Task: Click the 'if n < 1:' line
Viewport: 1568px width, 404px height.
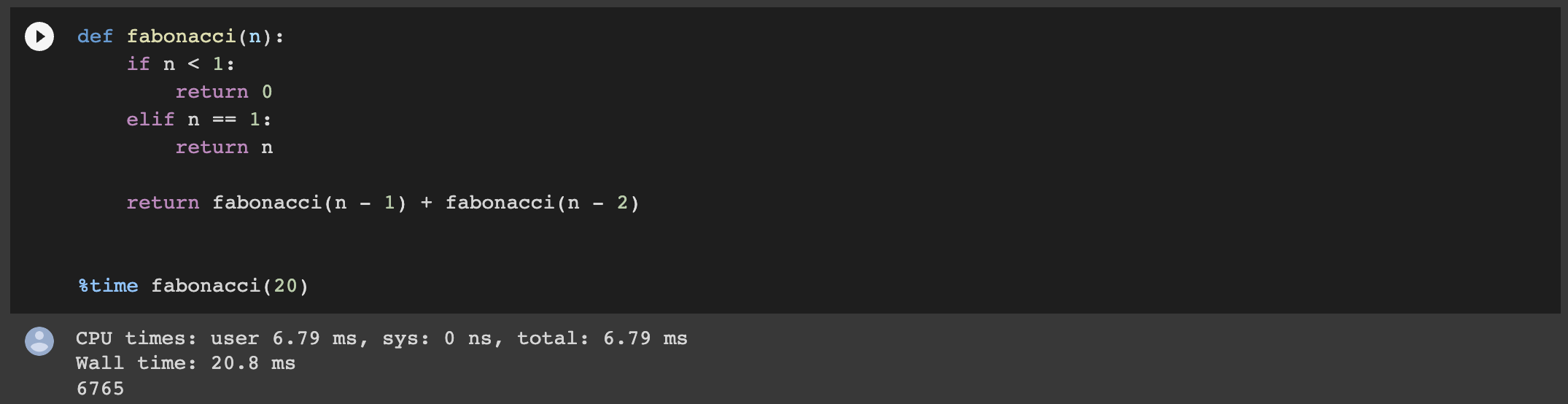Action: (x=181, y=64)
